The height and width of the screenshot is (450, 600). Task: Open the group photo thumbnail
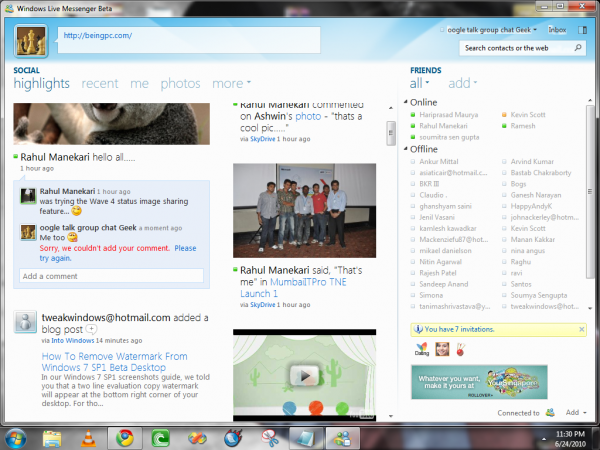[x=304, y=210]
